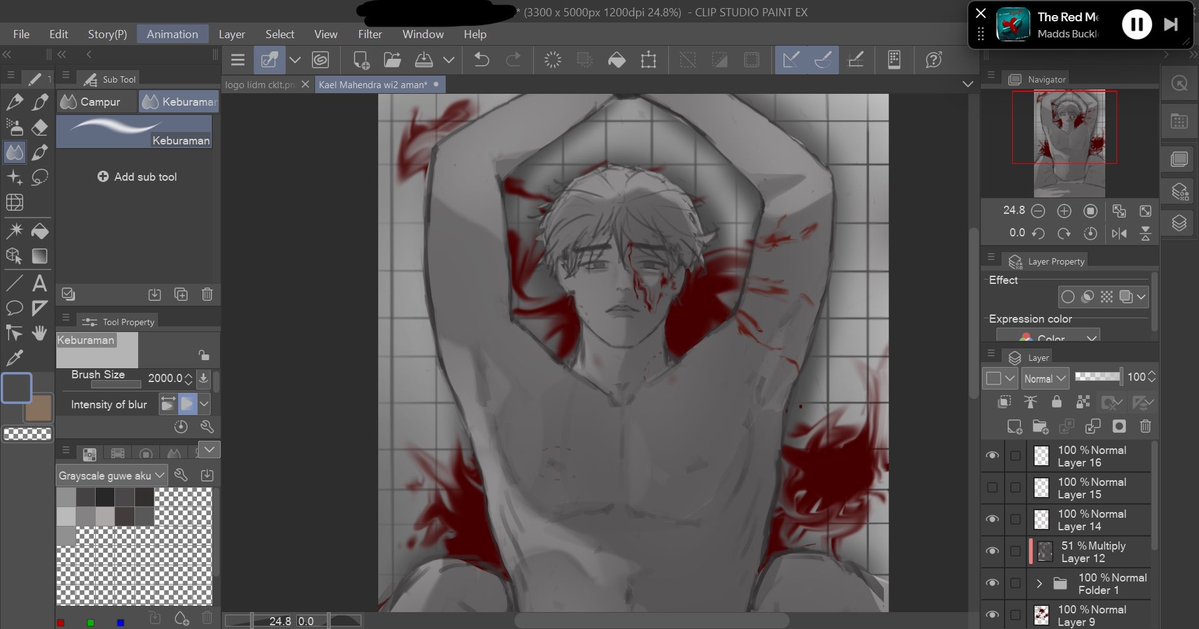Viewport: 1199px width, 629px height.
Task: Select the Text tool
Action: [40, 283]
